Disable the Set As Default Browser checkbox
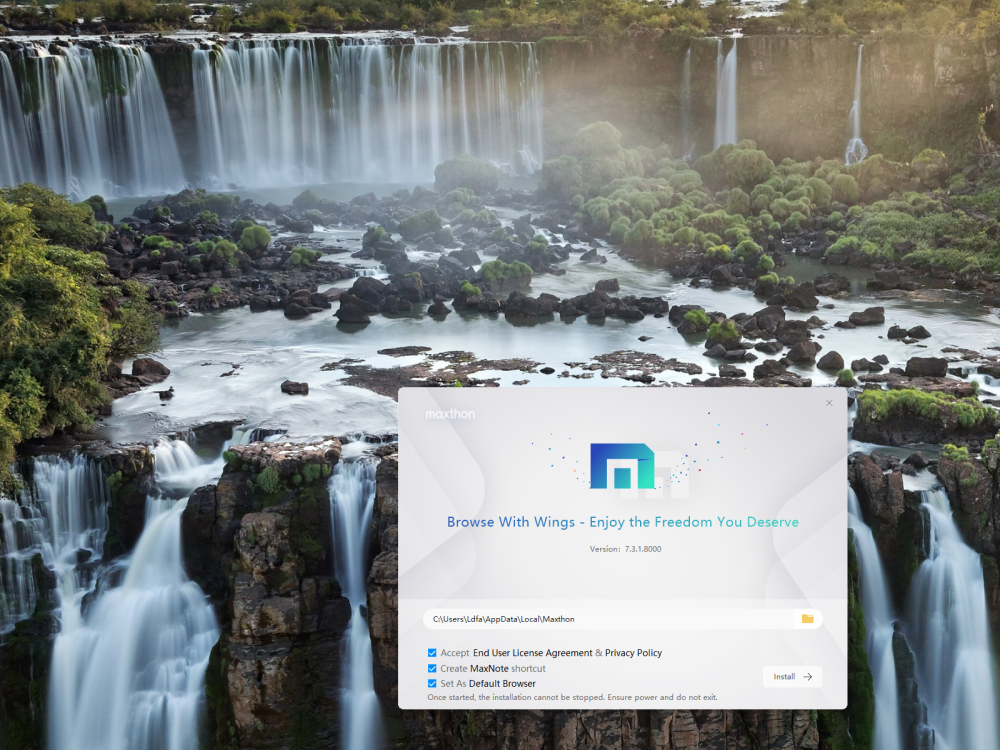 (432, 684)
